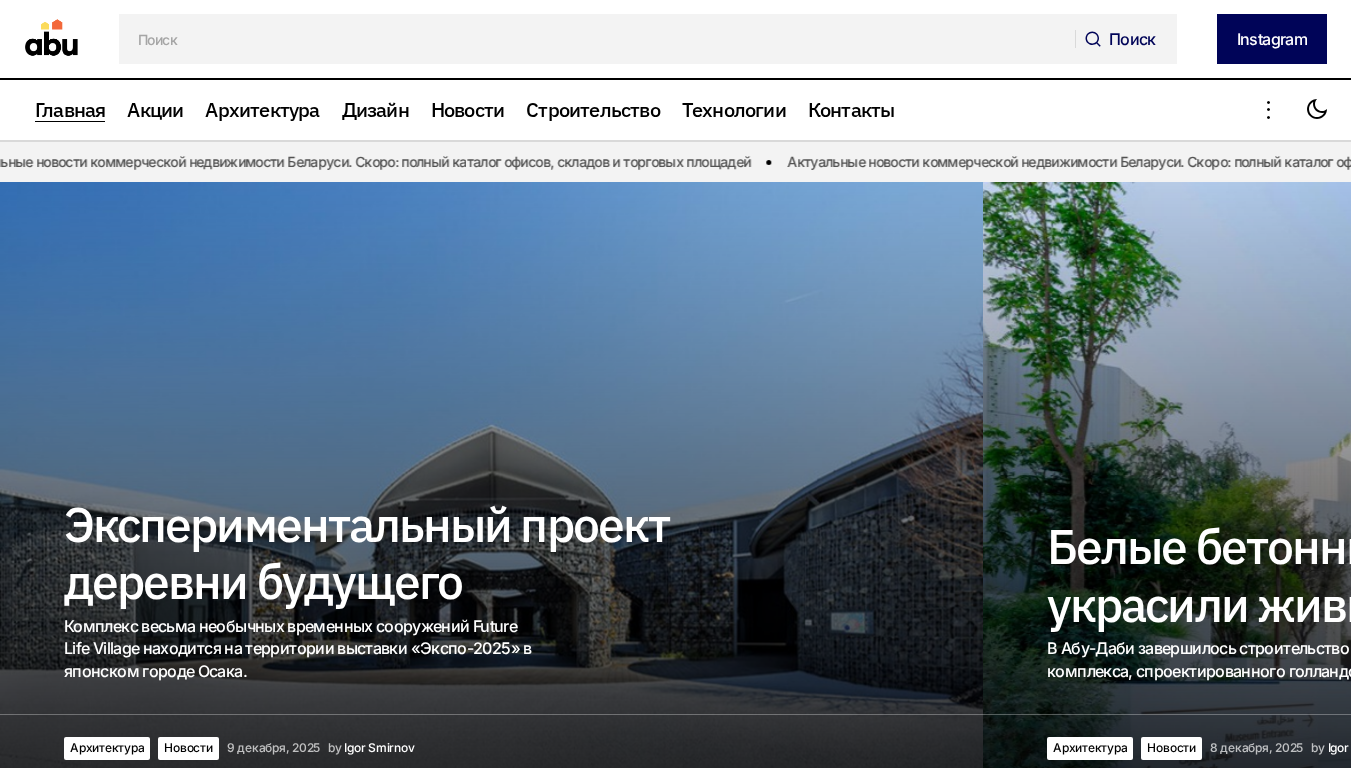
Task: Click the search magnifier icon
Action: (1093, 39)
